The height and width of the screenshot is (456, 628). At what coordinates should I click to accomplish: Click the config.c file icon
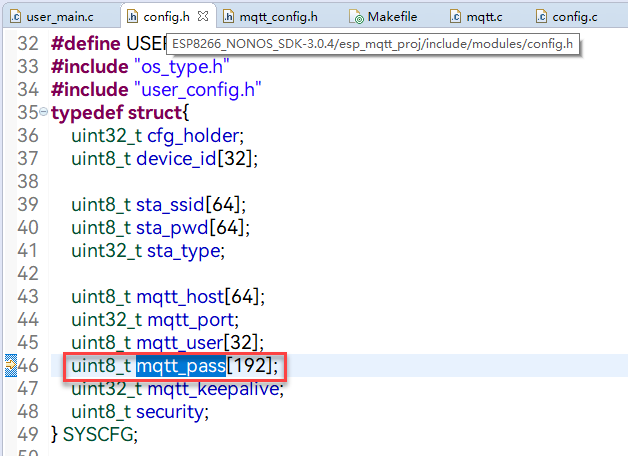coord(541,17)
